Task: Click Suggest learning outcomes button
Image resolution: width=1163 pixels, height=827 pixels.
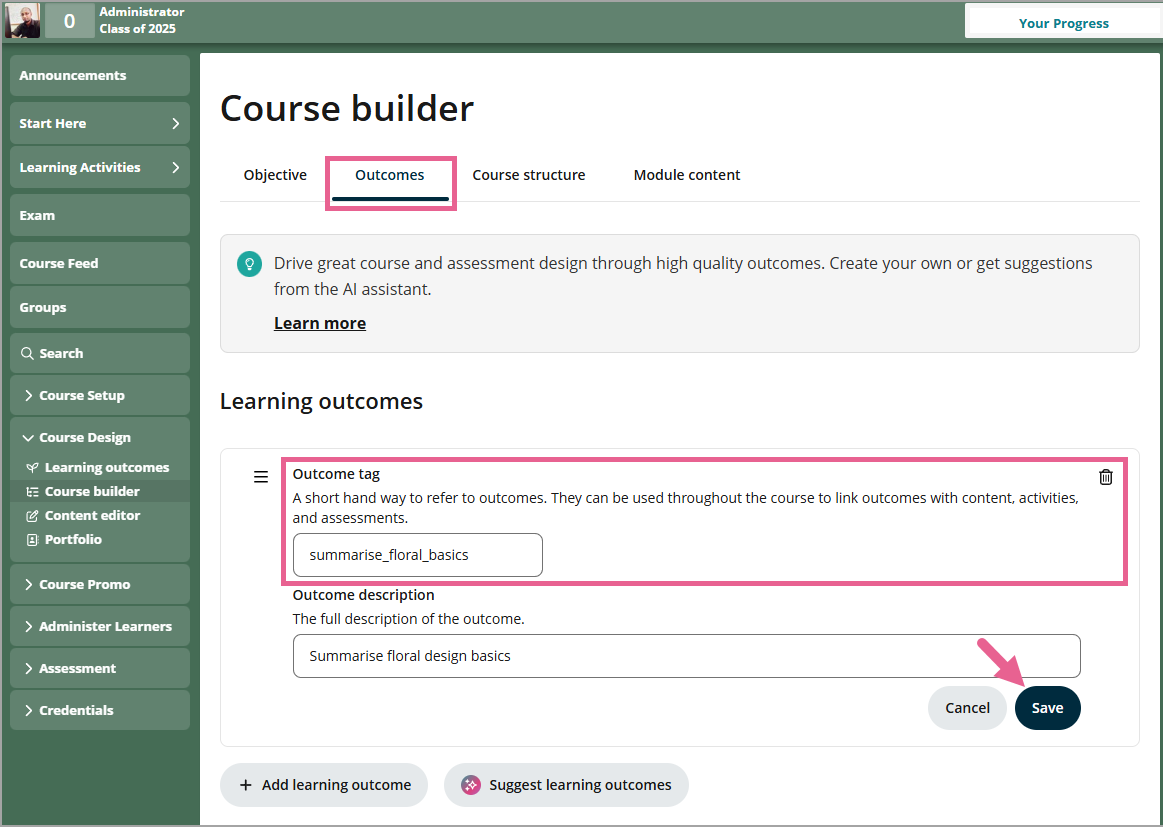Action: click(x=566, y=785)
